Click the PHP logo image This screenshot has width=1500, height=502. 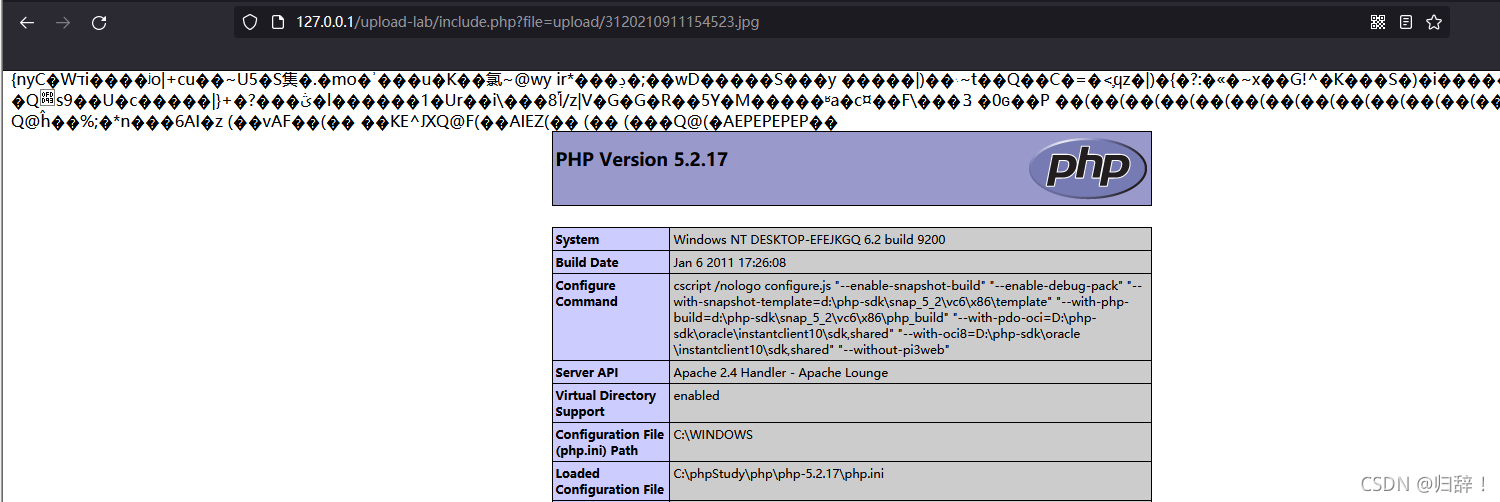(1087, 167)
